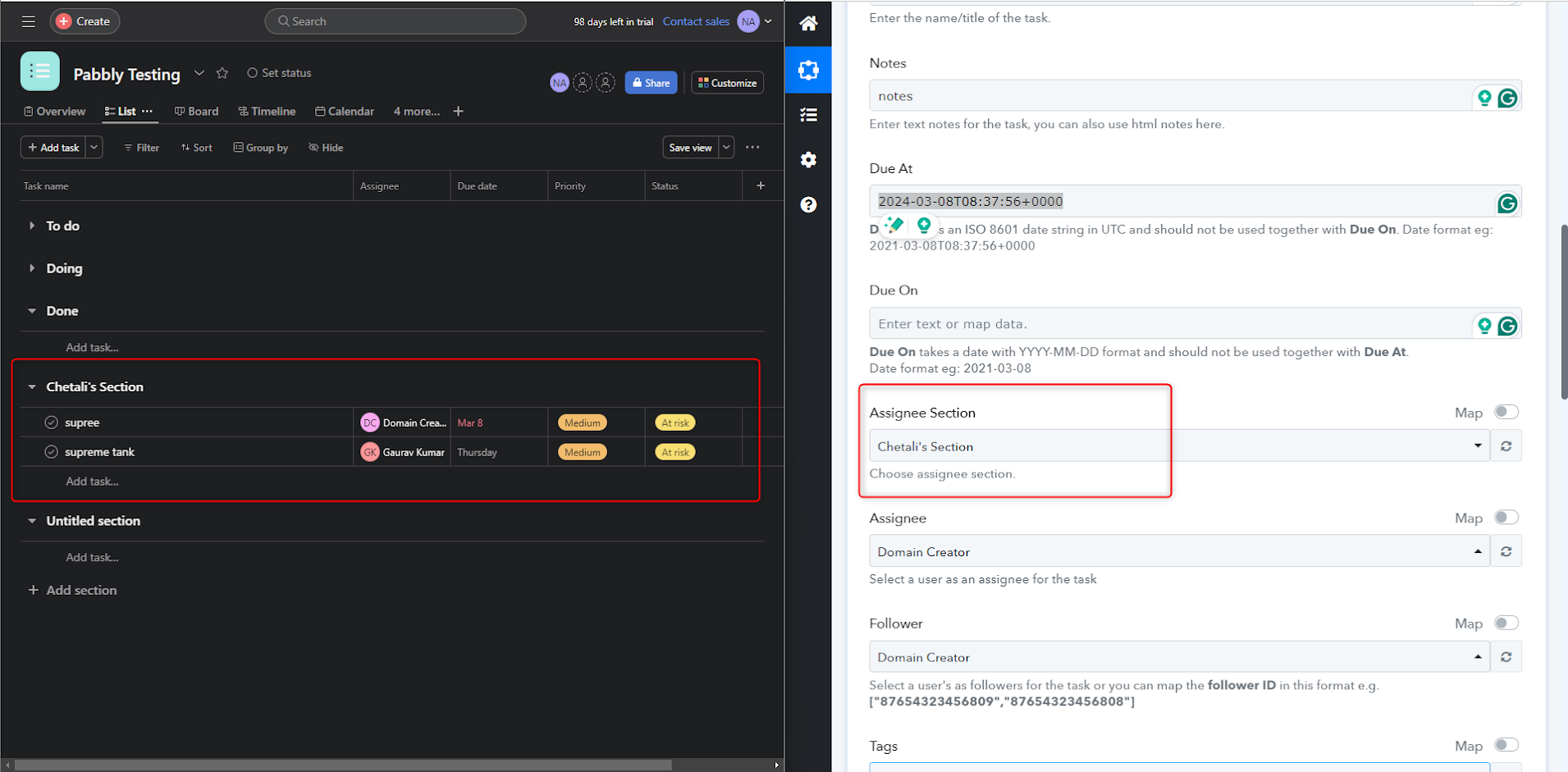Click the Domain Creator assignee avatar
The height and width of the screenshot is (772, 1568).
[x=370, y=423]
